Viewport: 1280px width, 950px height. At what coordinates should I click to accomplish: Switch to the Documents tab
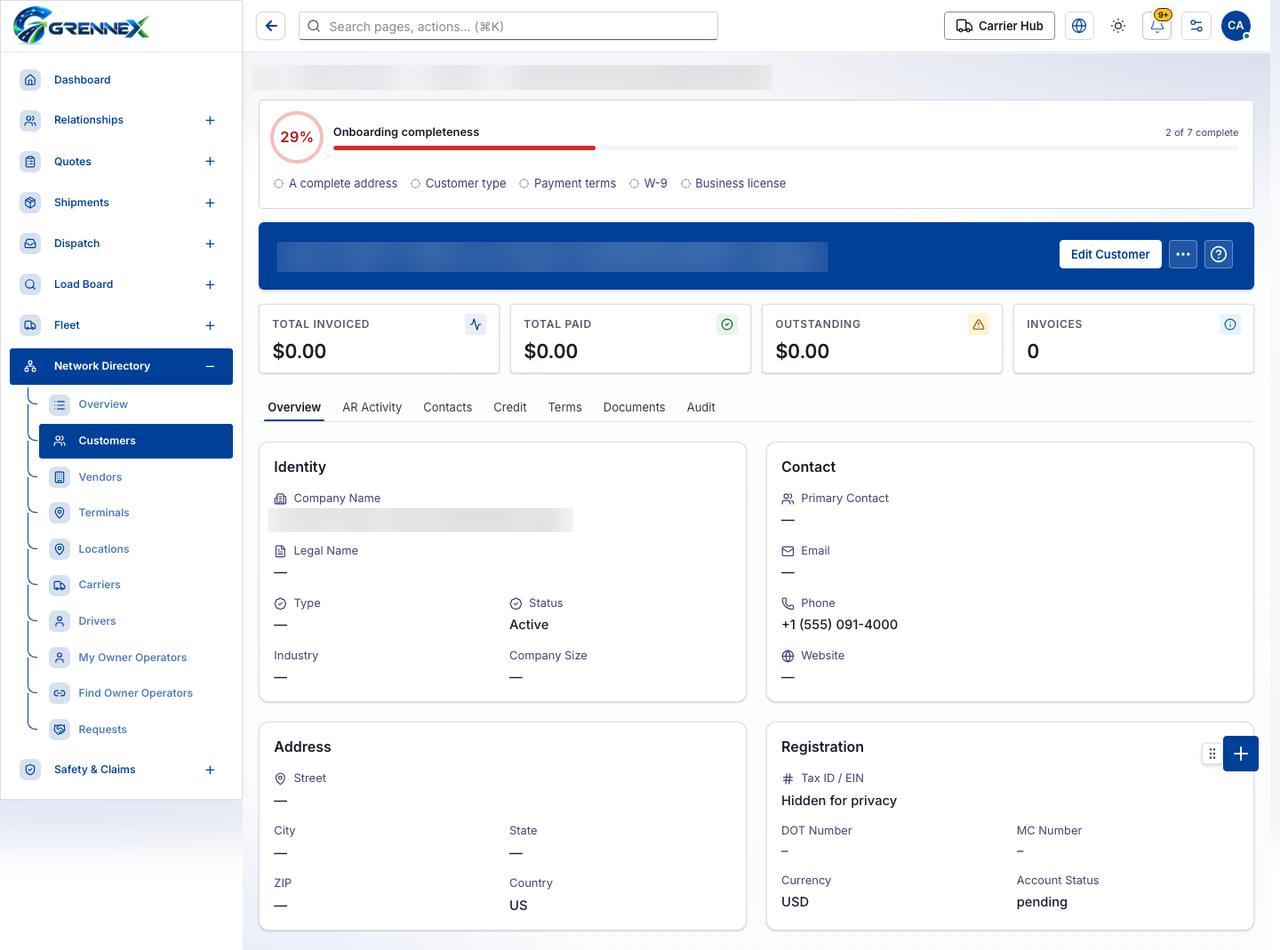(x=634, y=407)
